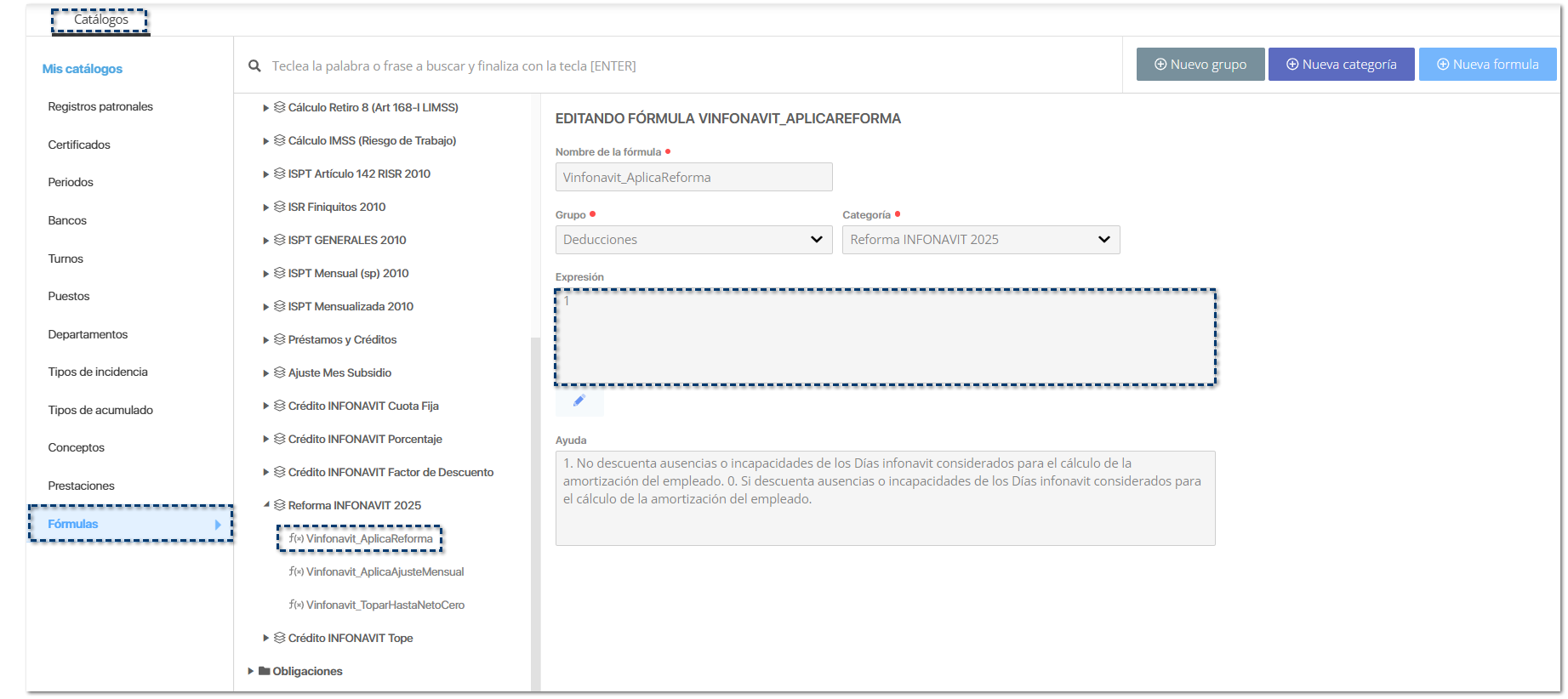
Task: Click the Nueva formula button
Action: [1486, 65]
